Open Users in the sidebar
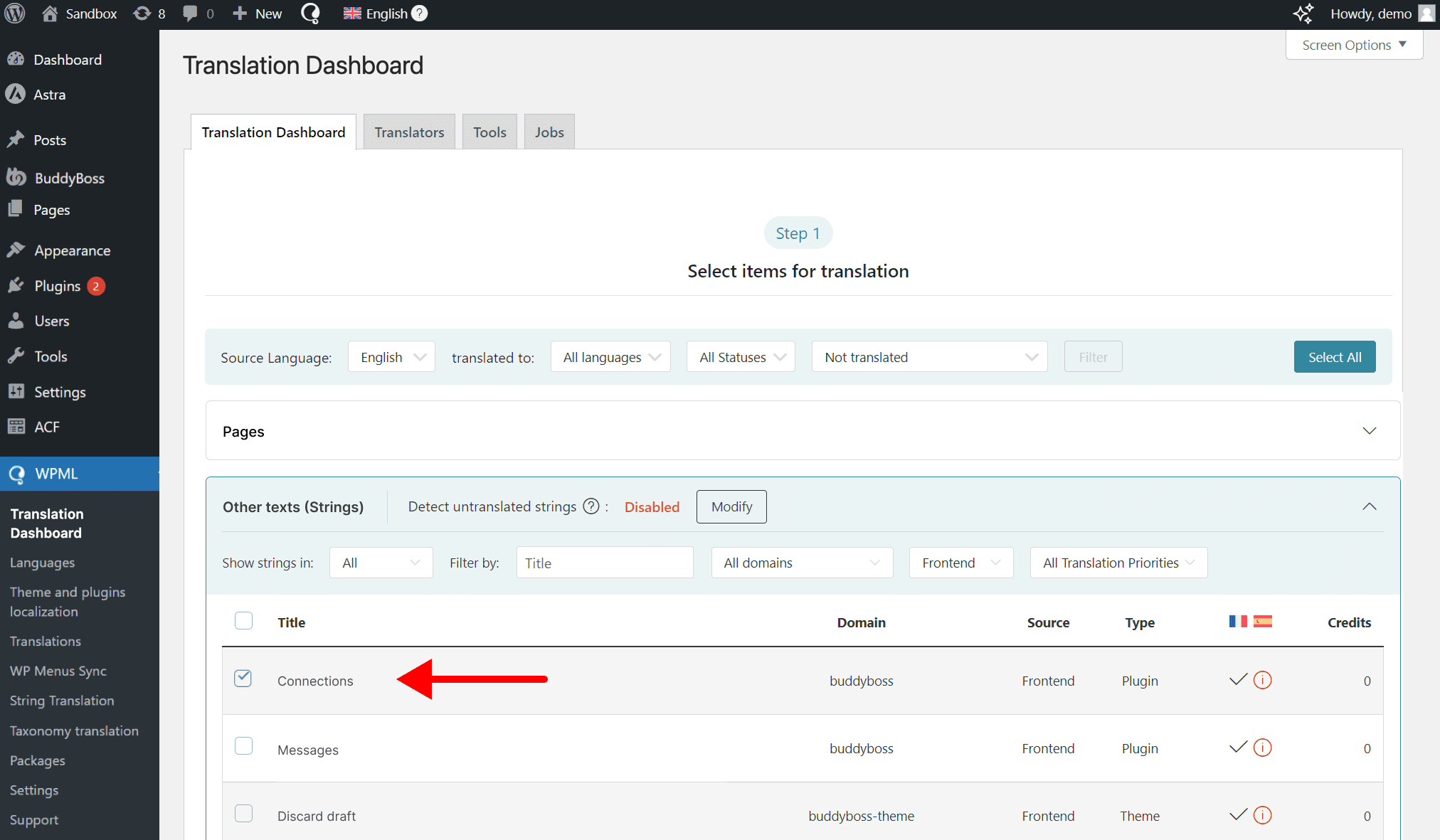This screenshot has height=840, width=1440. [51, 321]
